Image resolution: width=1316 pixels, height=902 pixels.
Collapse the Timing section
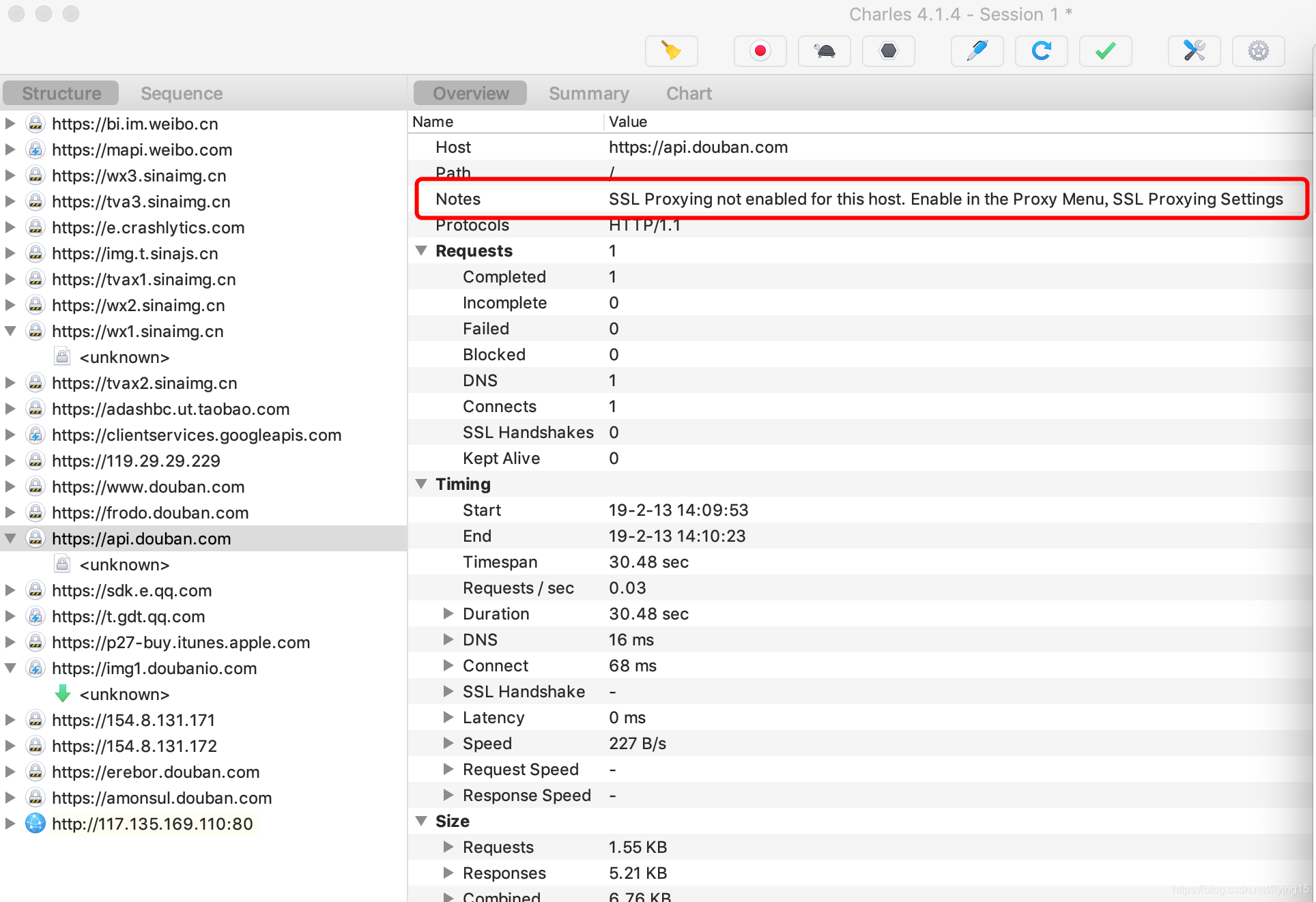coord(421,484)
